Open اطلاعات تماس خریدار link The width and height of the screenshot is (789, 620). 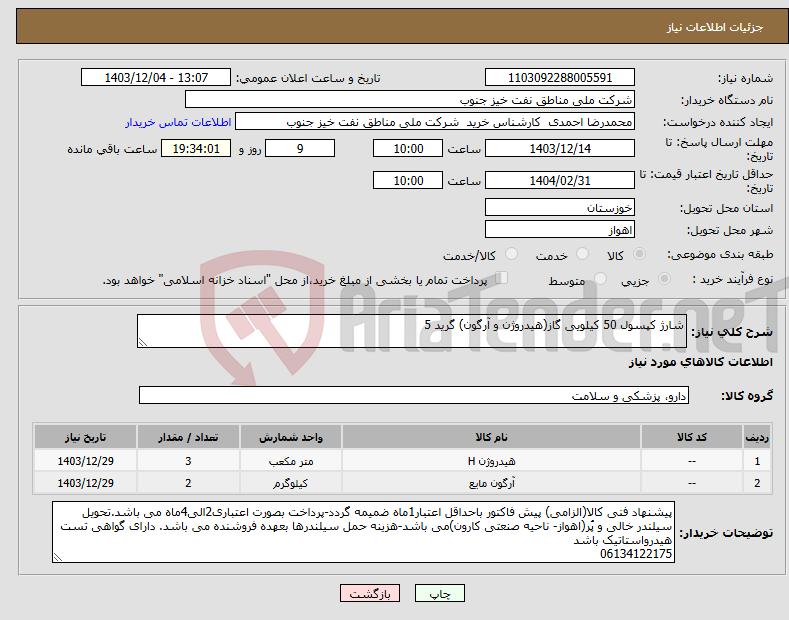pos(178,122)
